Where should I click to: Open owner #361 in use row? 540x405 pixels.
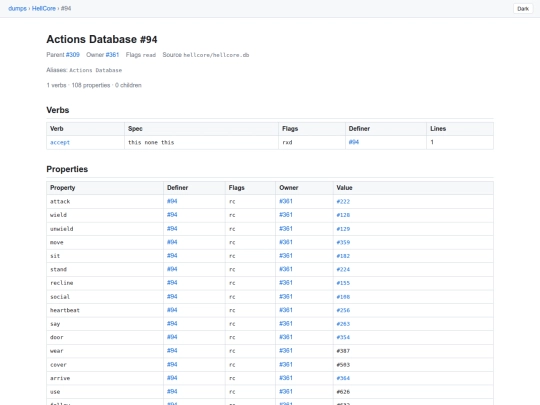tap(286, 391)
